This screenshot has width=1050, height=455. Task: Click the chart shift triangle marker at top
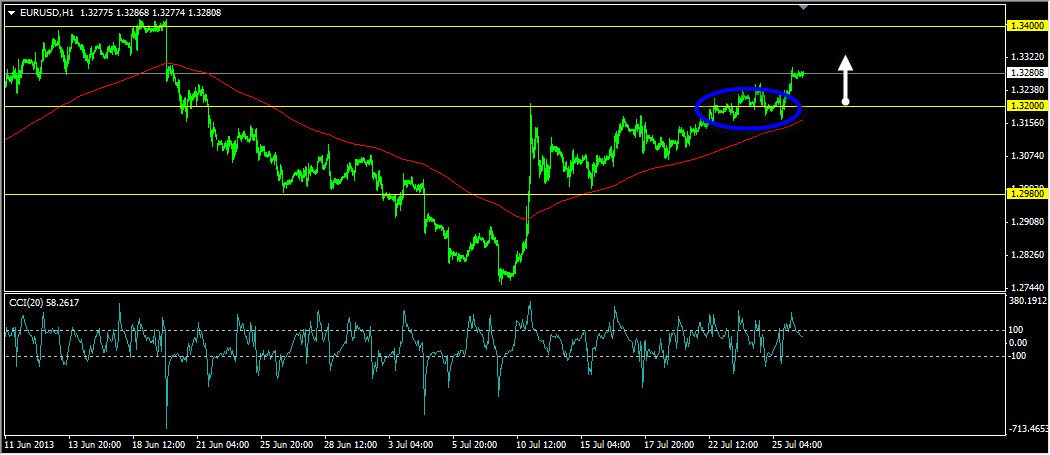click(x=804, y=6)
